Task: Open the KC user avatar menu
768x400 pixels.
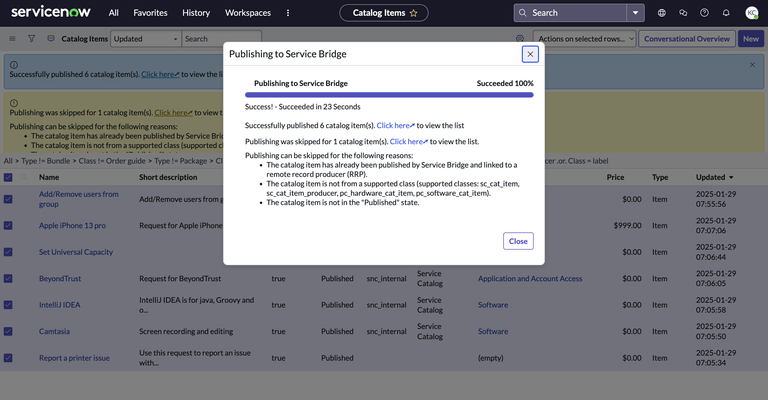Action: (x=751, y=13)
